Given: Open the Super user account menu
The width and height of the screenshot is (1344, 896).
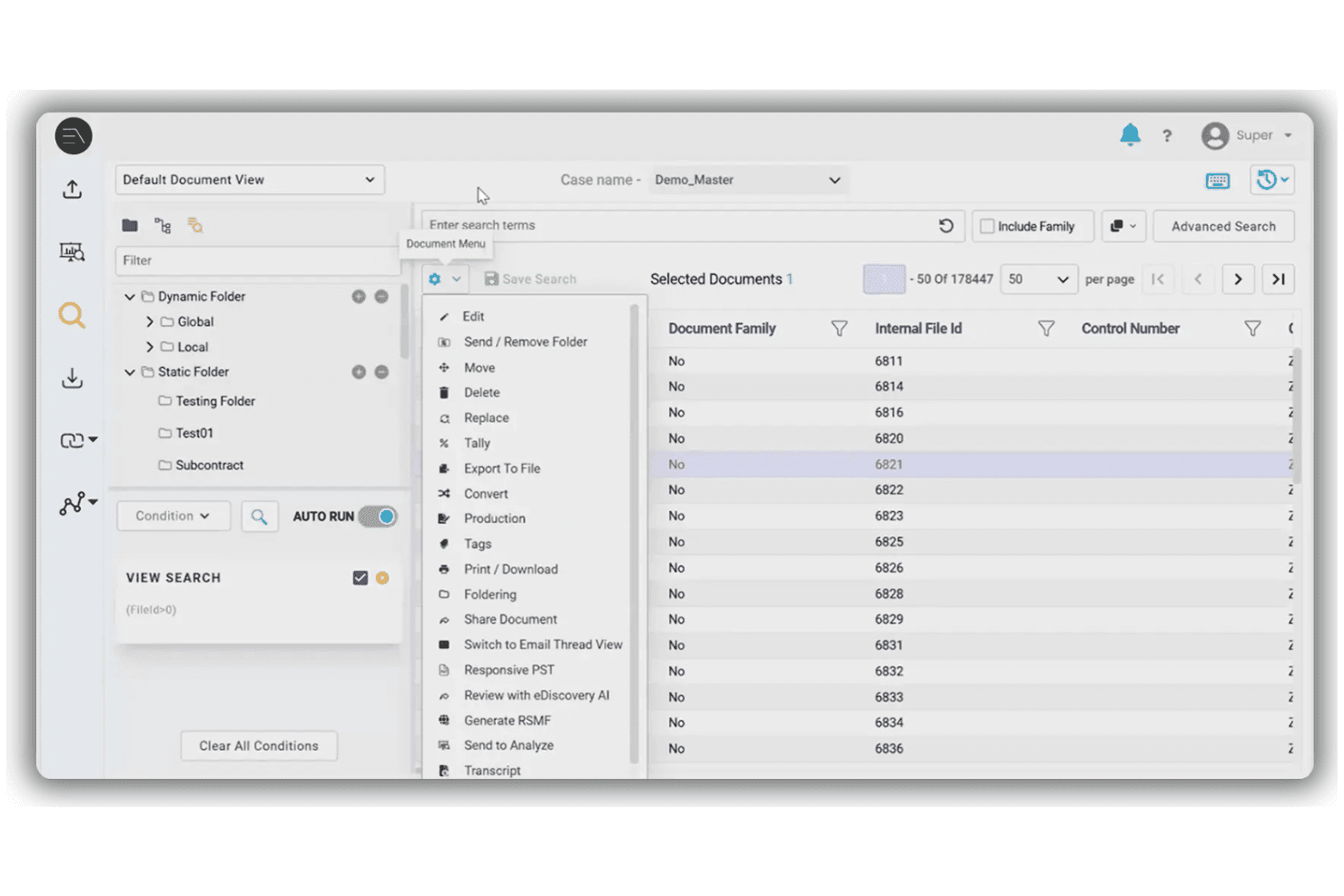Looking at the screenshot, I should 1246,135.
